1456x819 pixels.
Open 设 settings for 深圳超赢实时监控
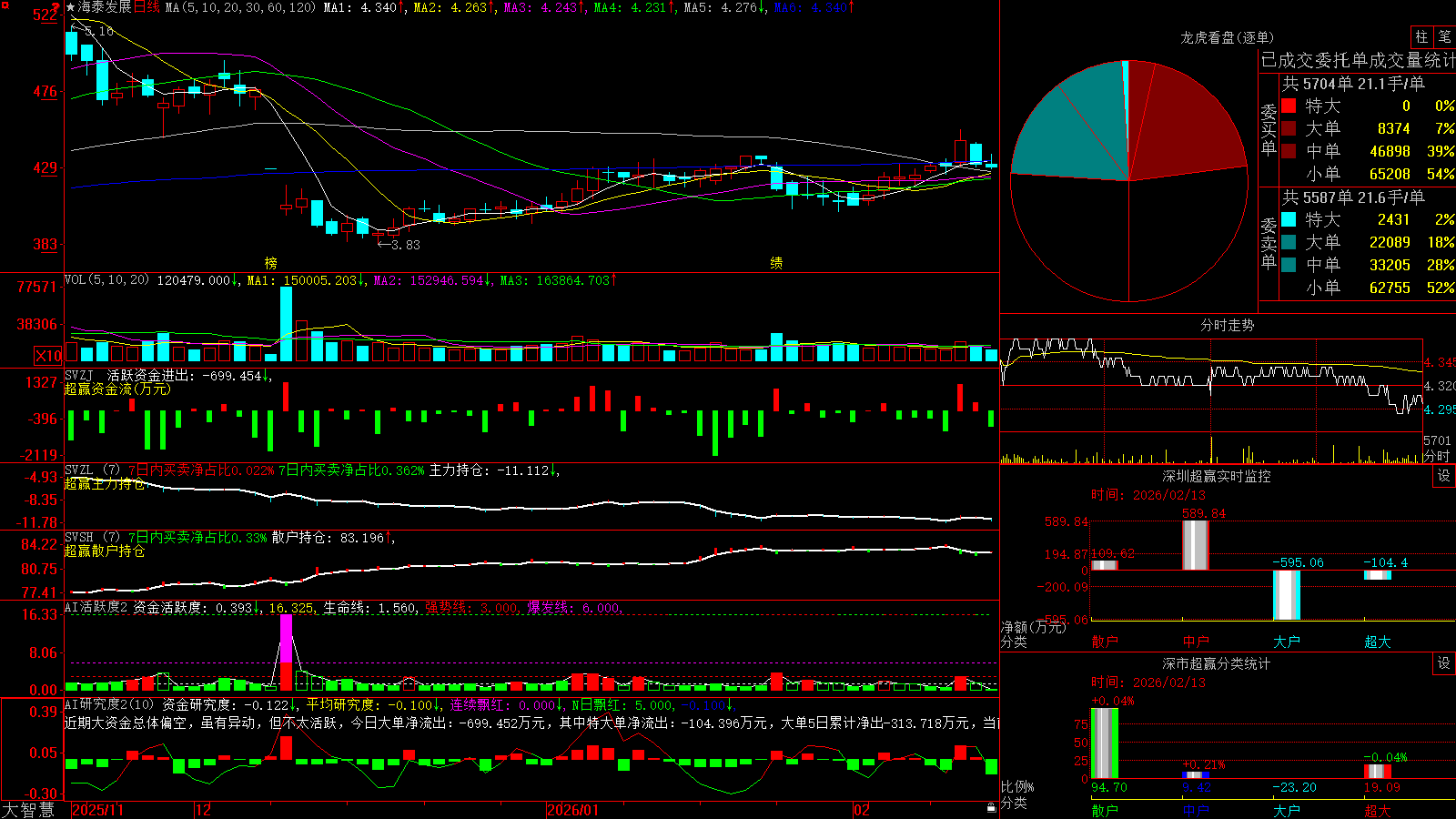click(1444, 476)
